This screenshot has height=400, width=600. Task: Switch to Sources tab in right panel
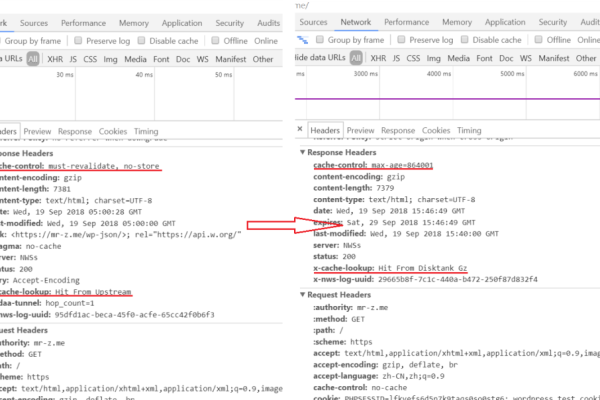click(x=313, y=22)
